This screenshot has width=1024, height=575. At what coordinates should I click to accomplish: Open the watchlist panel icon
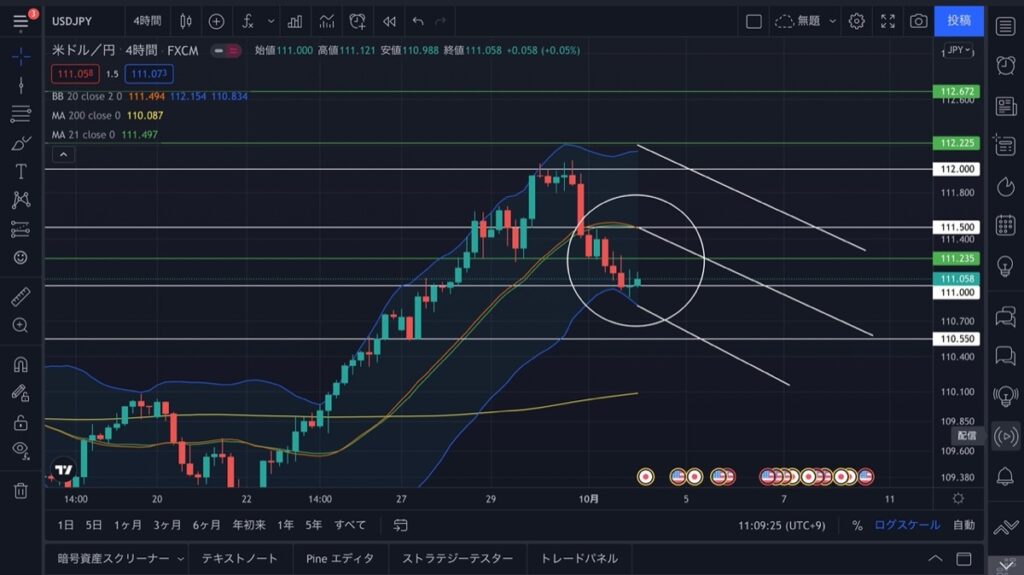pyautogui.click(x=1006, y=26)
